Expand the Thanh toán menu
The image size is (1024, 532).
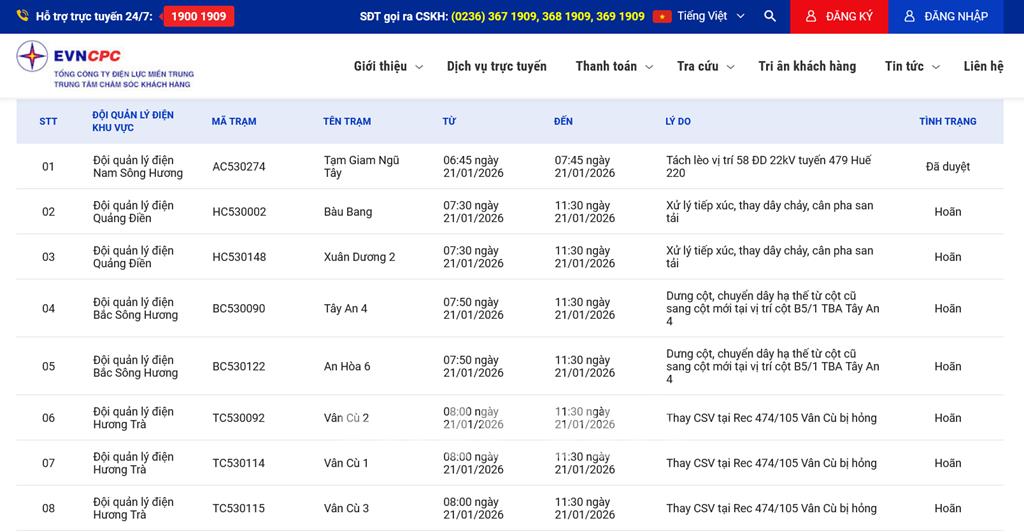[x=614, y=67]
